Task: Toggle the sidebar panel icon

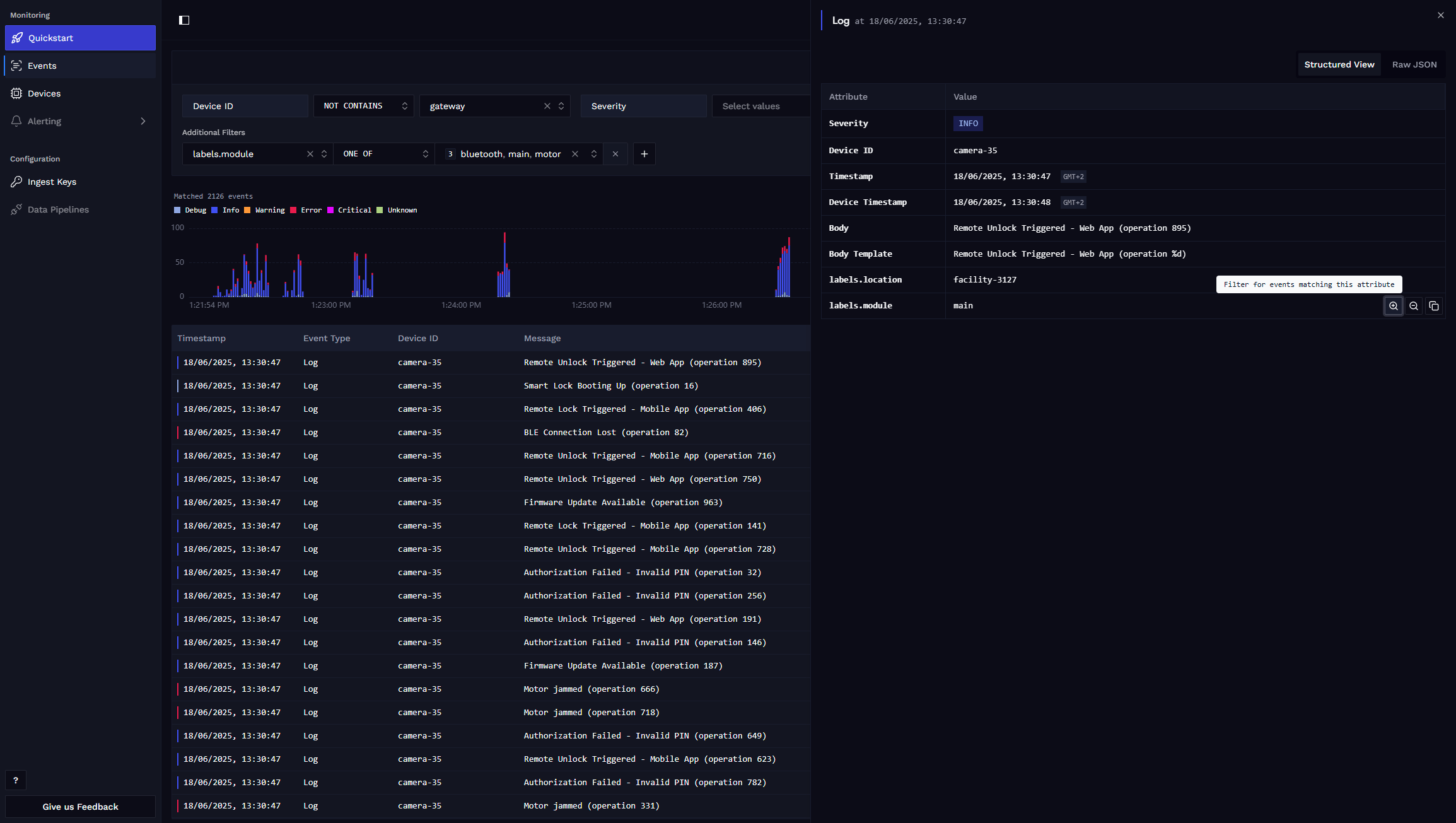Action: [184, 20]
